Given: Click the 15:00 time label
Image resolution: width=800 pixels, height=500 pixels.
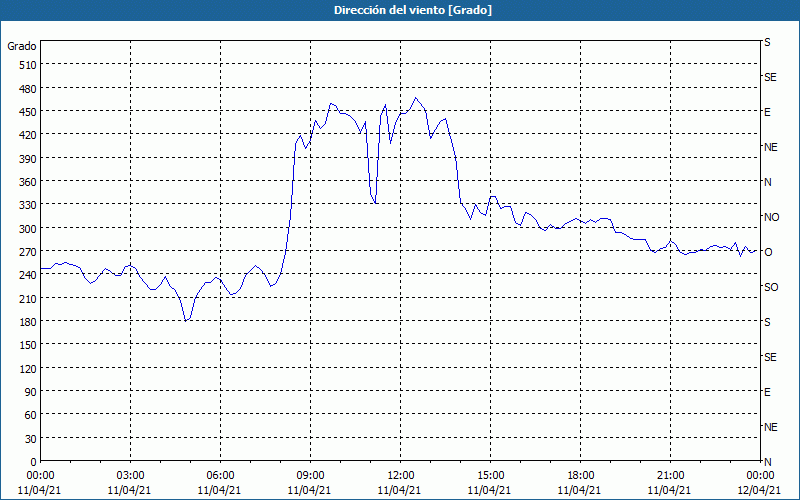Looking at the screenshot, I should click(490, 476).
